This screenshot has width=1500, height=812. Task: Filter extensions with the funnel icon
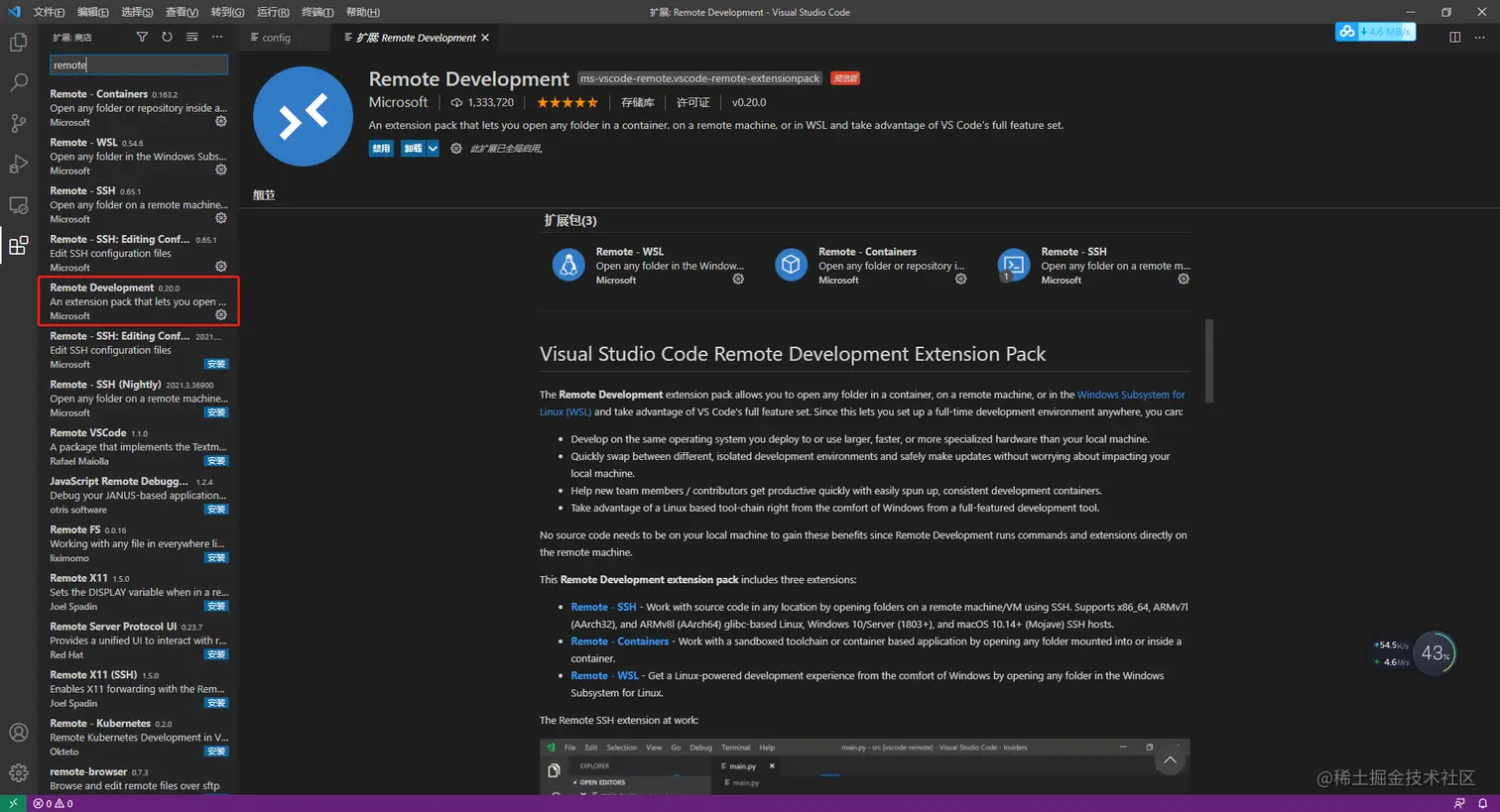click(142, 38)
